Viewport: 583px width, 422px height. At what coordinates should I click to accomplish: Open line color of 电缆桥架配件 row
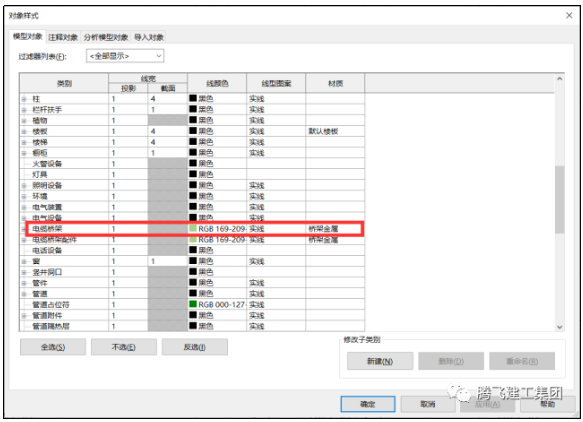[x=217, y=239]
